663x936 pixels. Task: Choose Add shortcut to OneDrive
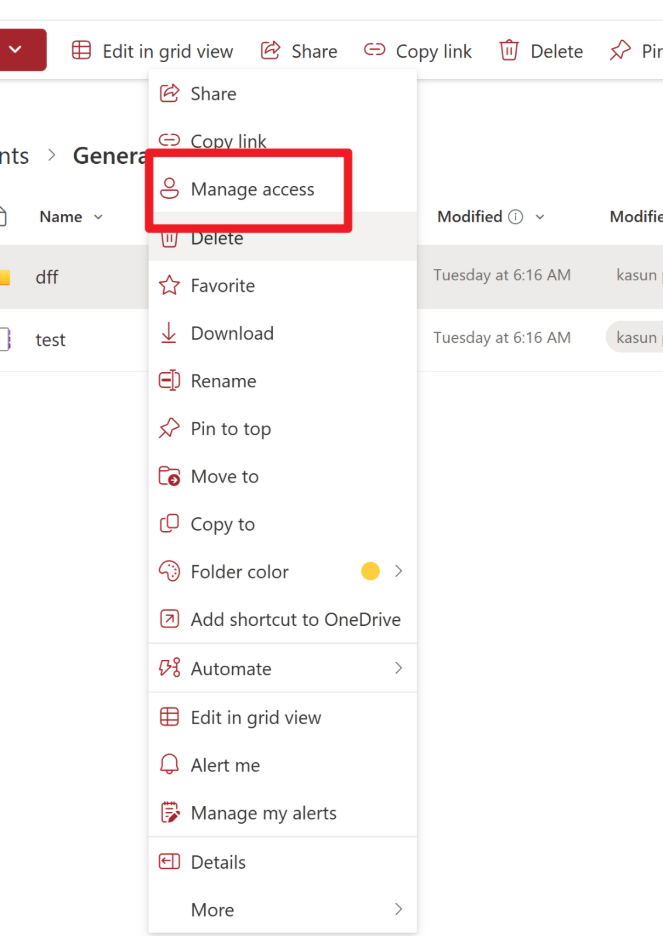click(x=282, y=619)
